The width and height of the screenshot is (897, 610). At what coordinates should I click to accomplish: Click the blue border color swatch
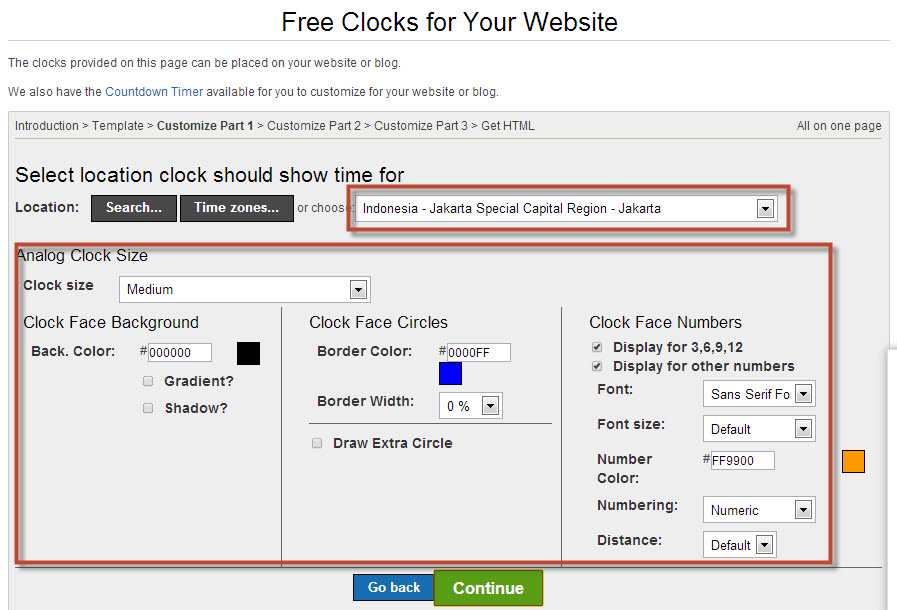tap(450, 374)
